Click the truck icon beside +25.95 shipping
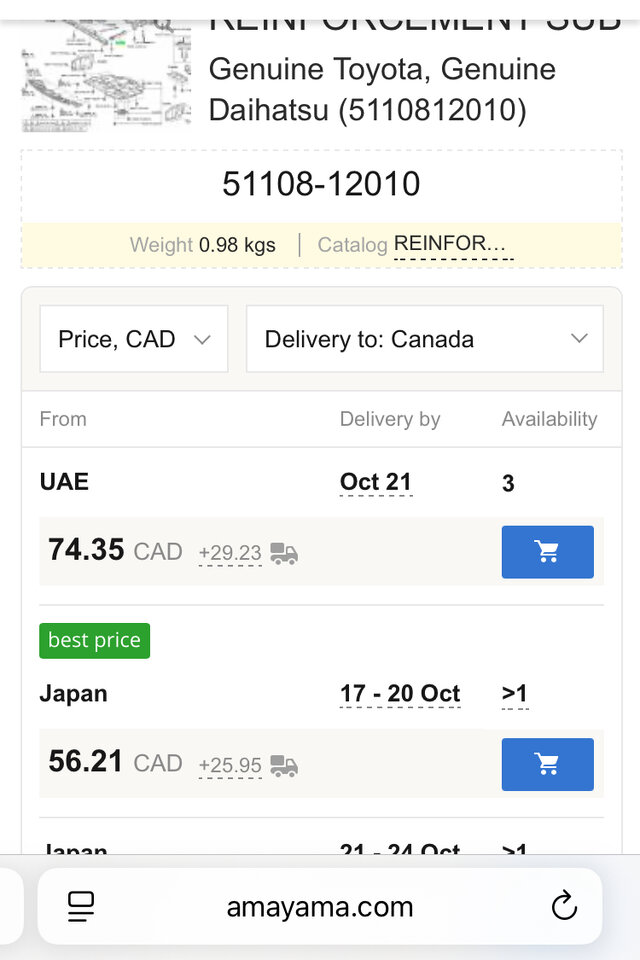Screen dimensions: 640x960 click(284, 766)
